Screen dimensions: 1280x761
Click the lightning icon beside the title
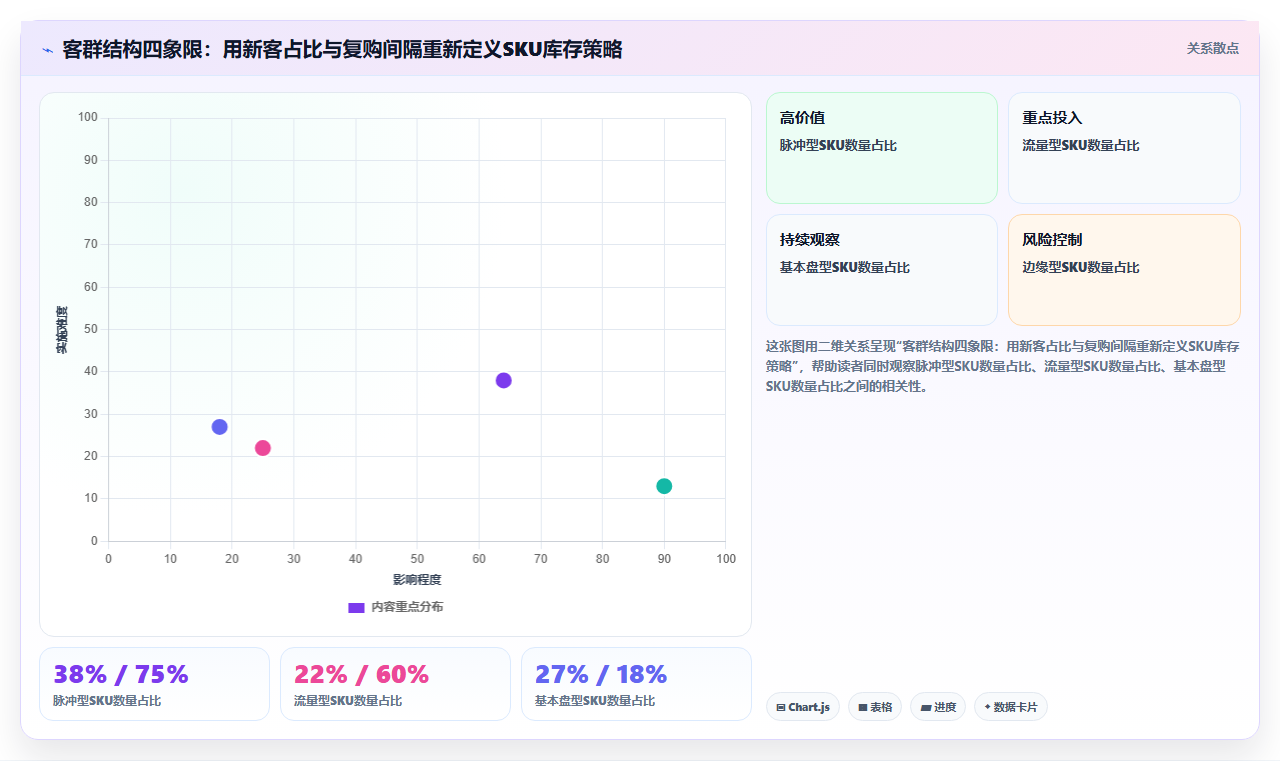47,50
